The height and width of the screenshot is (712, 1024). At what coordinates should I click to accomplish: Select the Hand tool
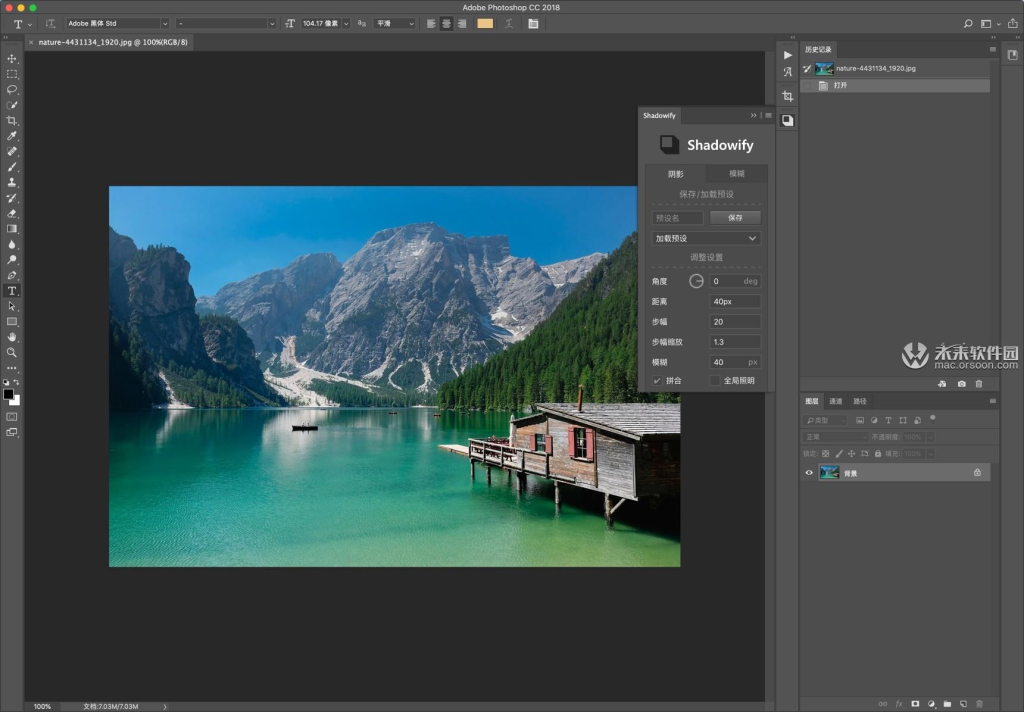tap(12, 337)
